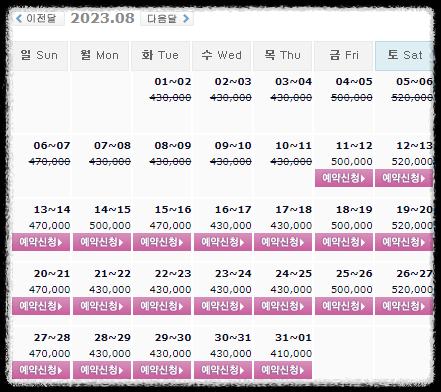The height and width of the screenshot is (392, 441).
Task: Request reservation for 28~29
Action: 102,370
